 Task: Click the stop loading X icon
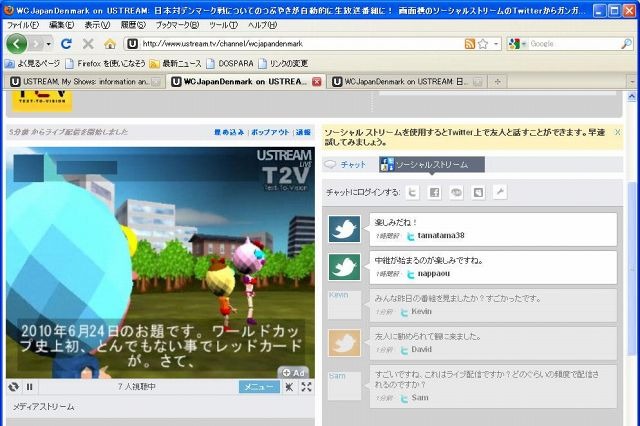pos(88,44)
